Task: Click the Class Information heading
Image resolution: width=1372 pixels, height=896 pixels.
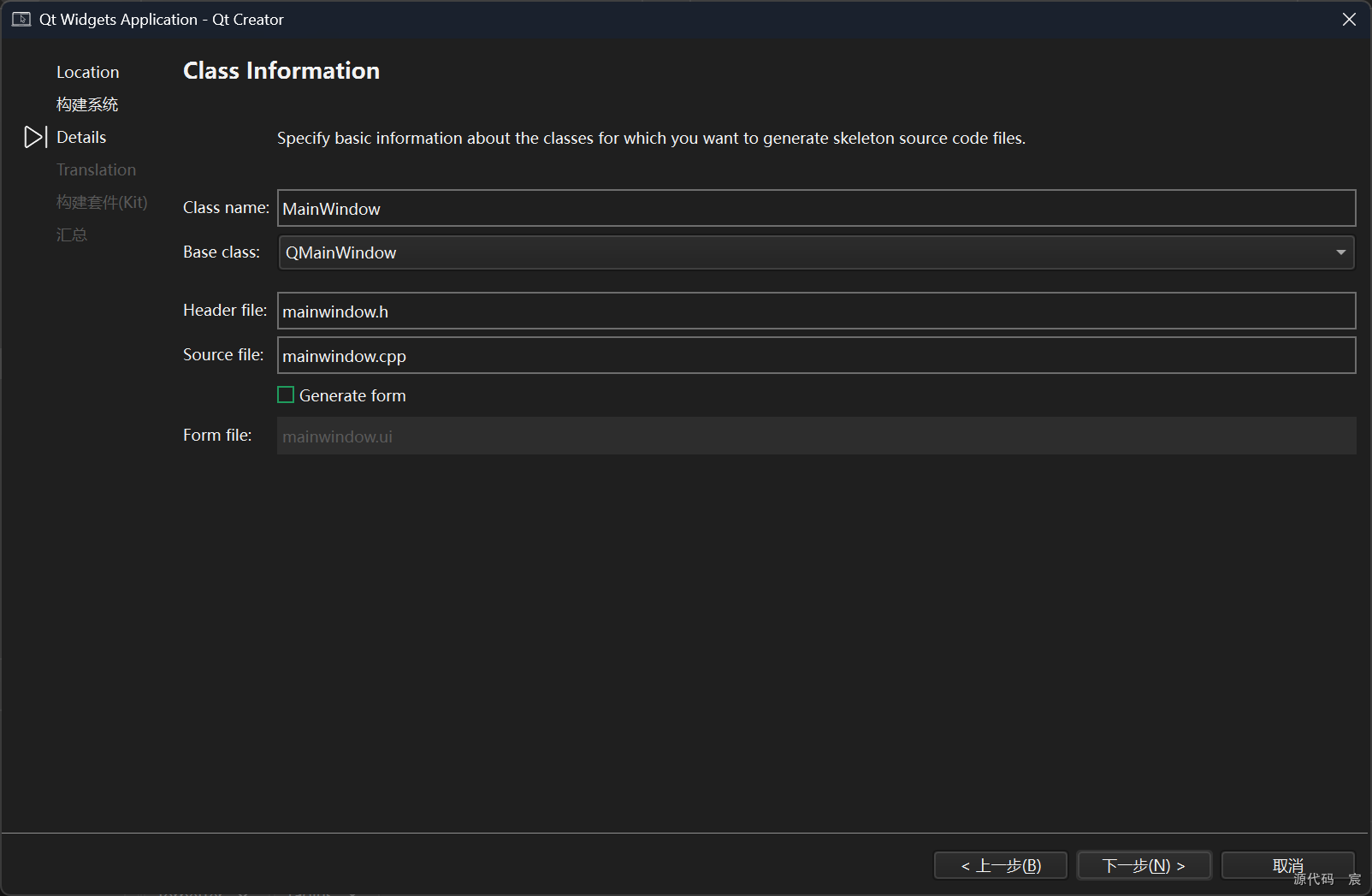Action: 281,70
